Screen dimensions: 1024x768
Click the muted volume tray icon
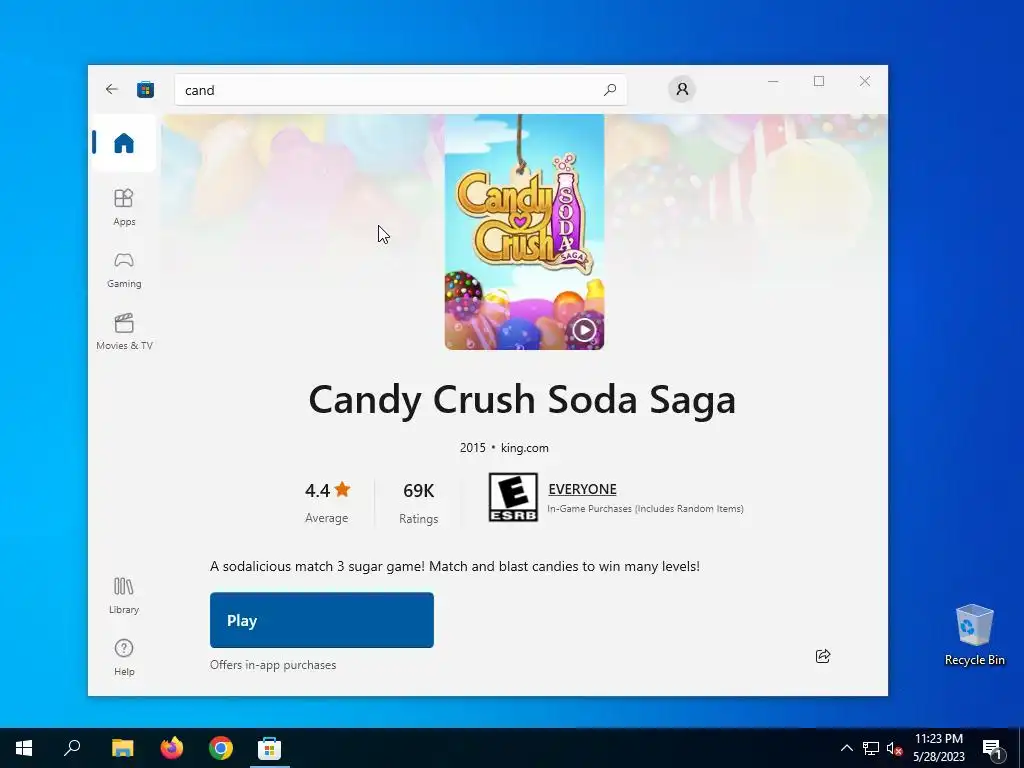(x=894, y=748)
